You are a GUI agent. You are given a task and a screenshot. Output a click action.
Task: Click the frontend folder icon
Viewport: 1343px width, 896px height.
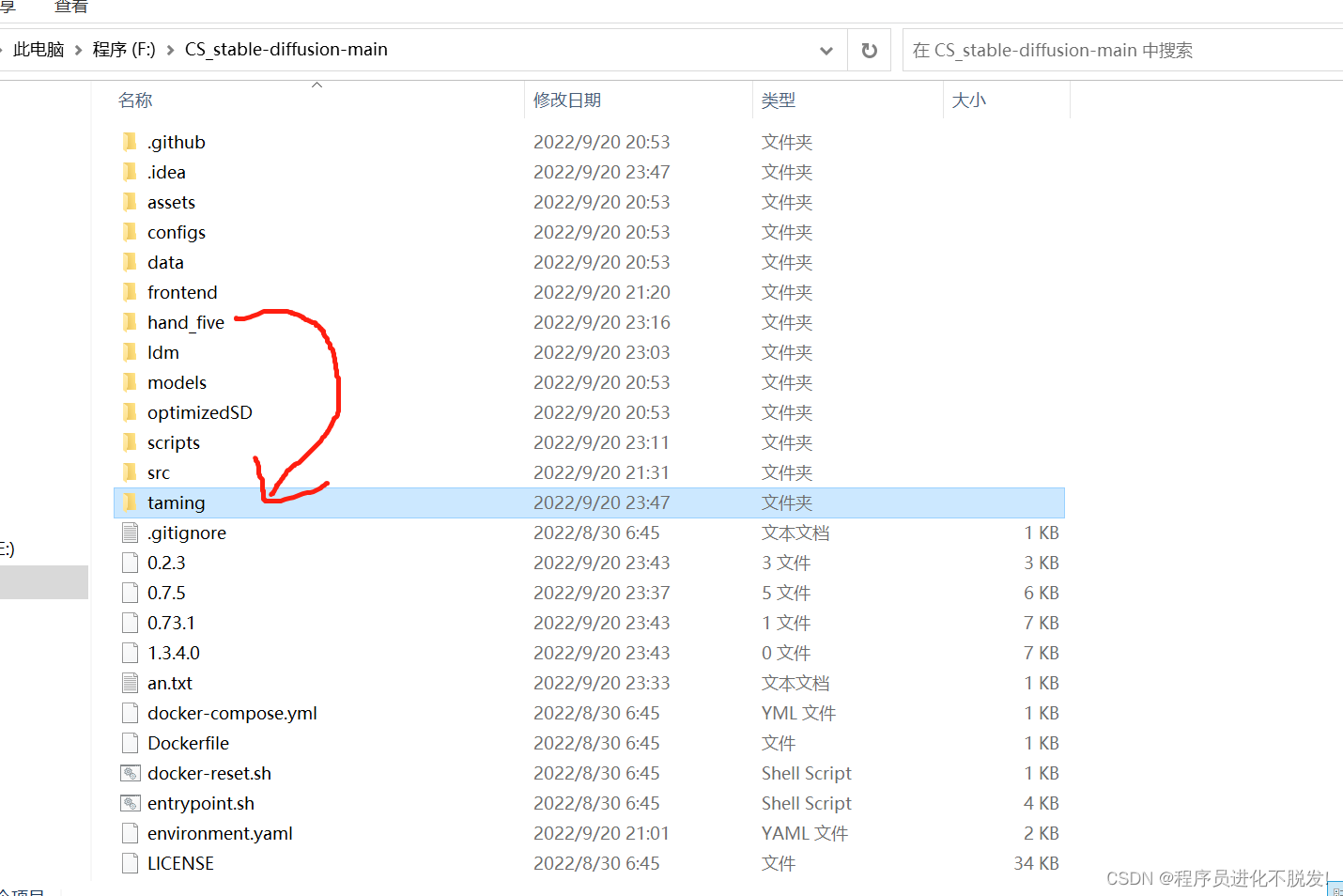(x=130, y=292)
